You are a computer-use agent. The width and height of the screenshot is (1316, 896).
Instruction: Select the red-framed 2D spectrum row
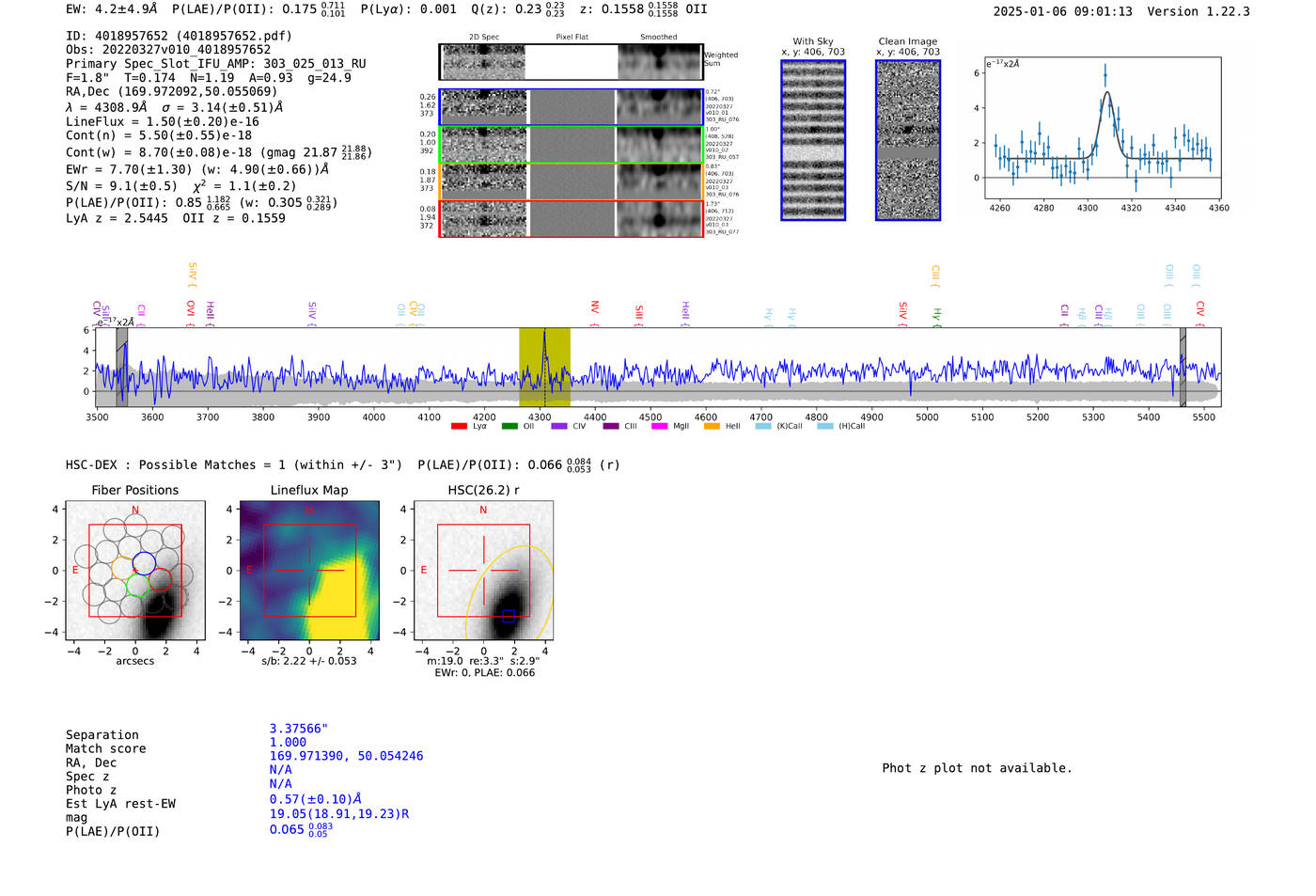click(571, 219)
